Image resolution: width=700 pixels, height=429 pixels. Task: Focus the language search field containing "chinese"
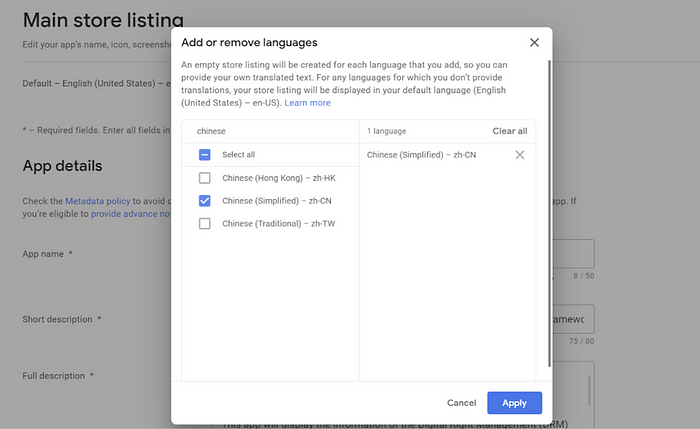coord(270,131)
